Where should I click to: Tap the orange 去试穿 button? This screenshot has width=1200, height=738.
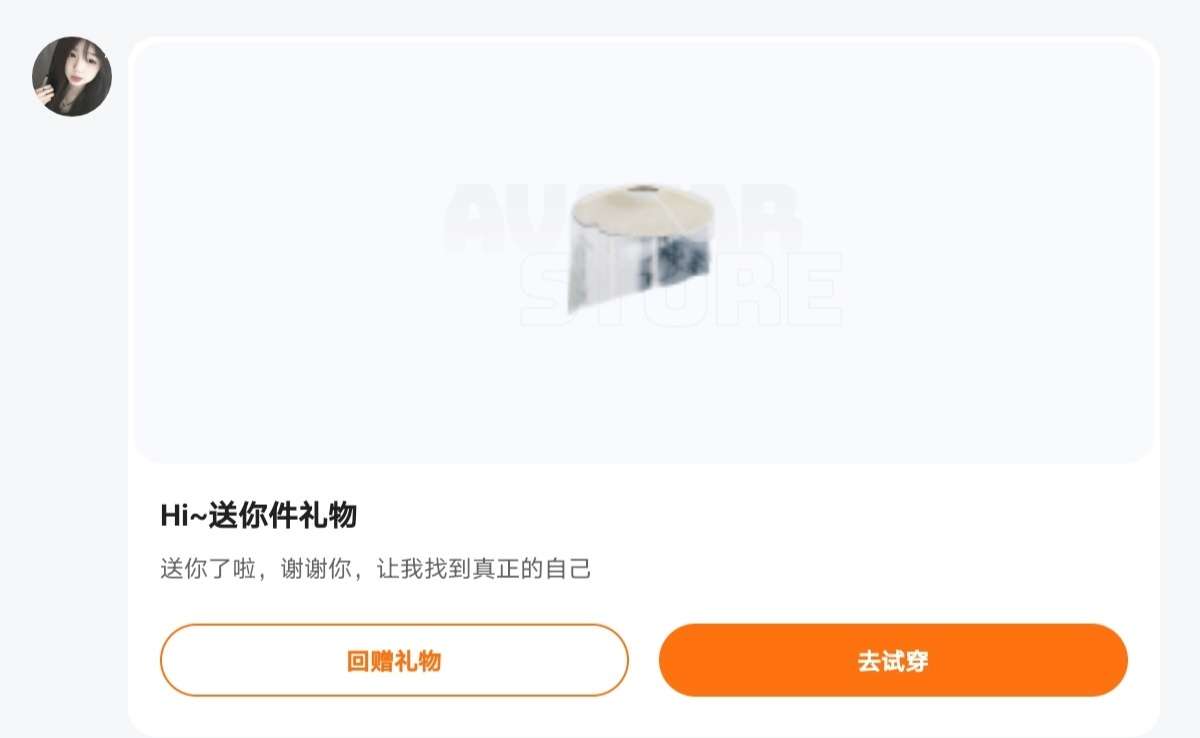tap(893, 660)
